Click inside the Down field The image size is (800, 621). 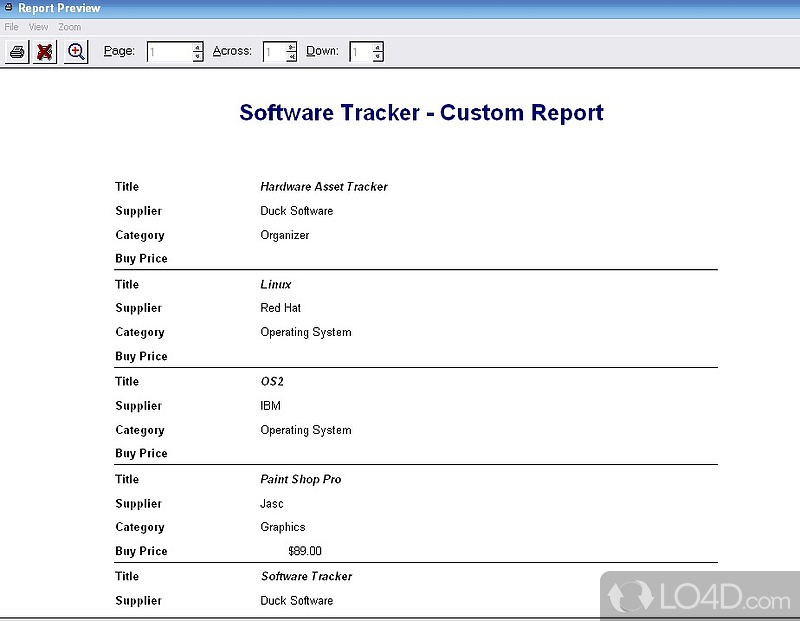click(x=361, y=52)
